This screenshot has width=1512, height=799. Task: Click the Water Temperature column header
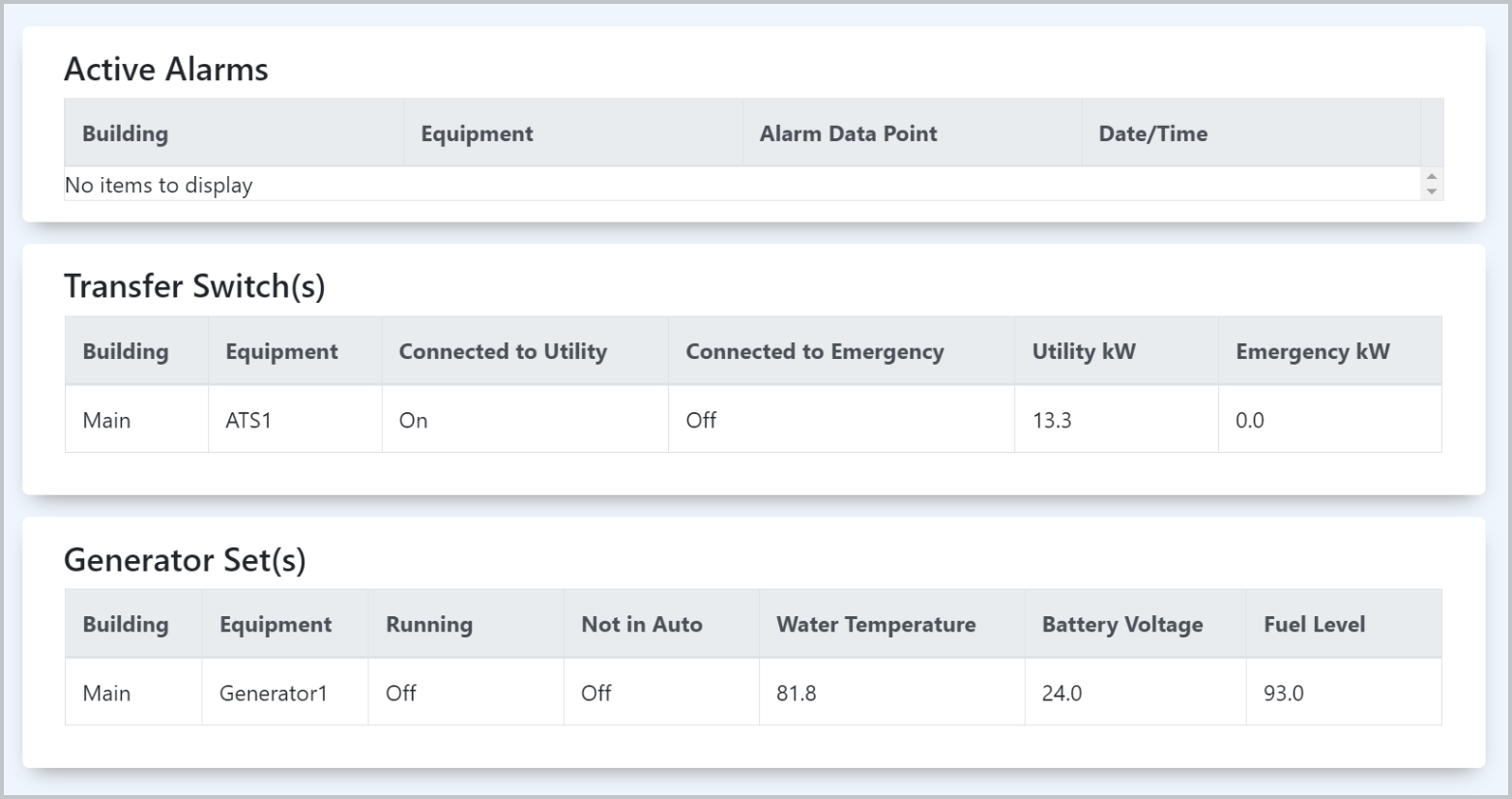tap(876, 624)
